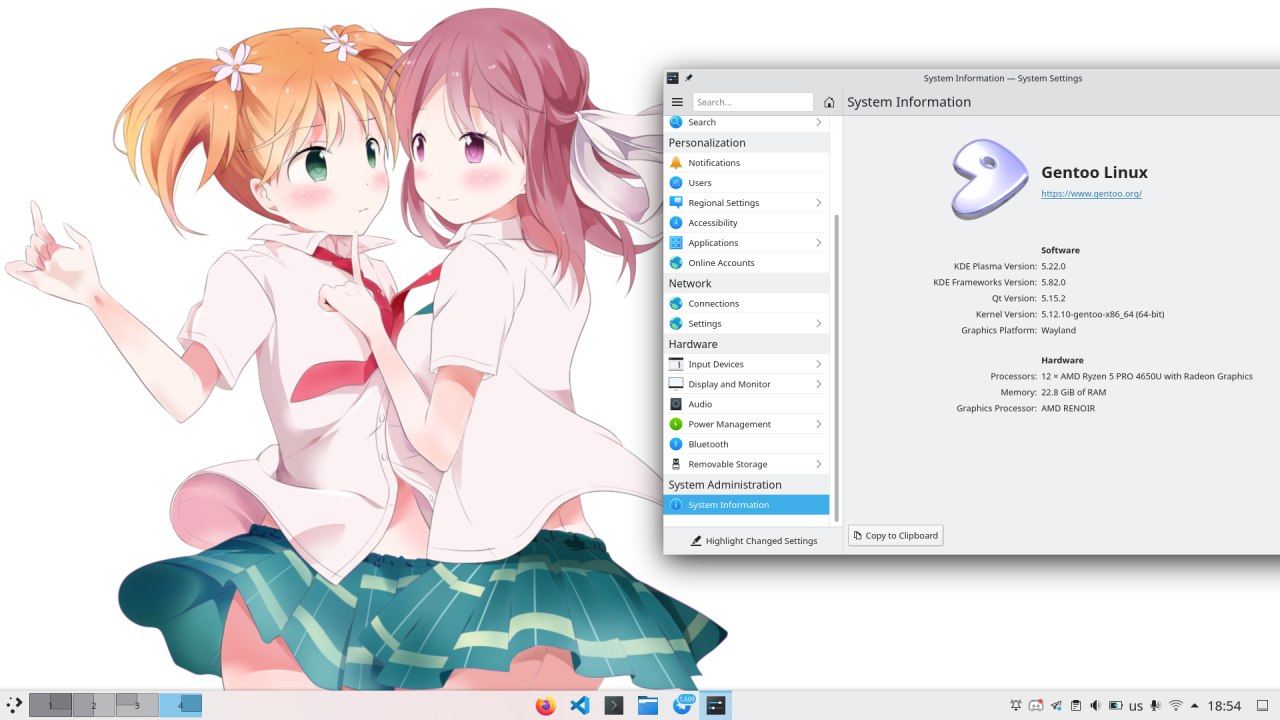Expand the Input Devices submenu arrow
The height and width of the screenshot is (720, 1280).
pos(818,364)
